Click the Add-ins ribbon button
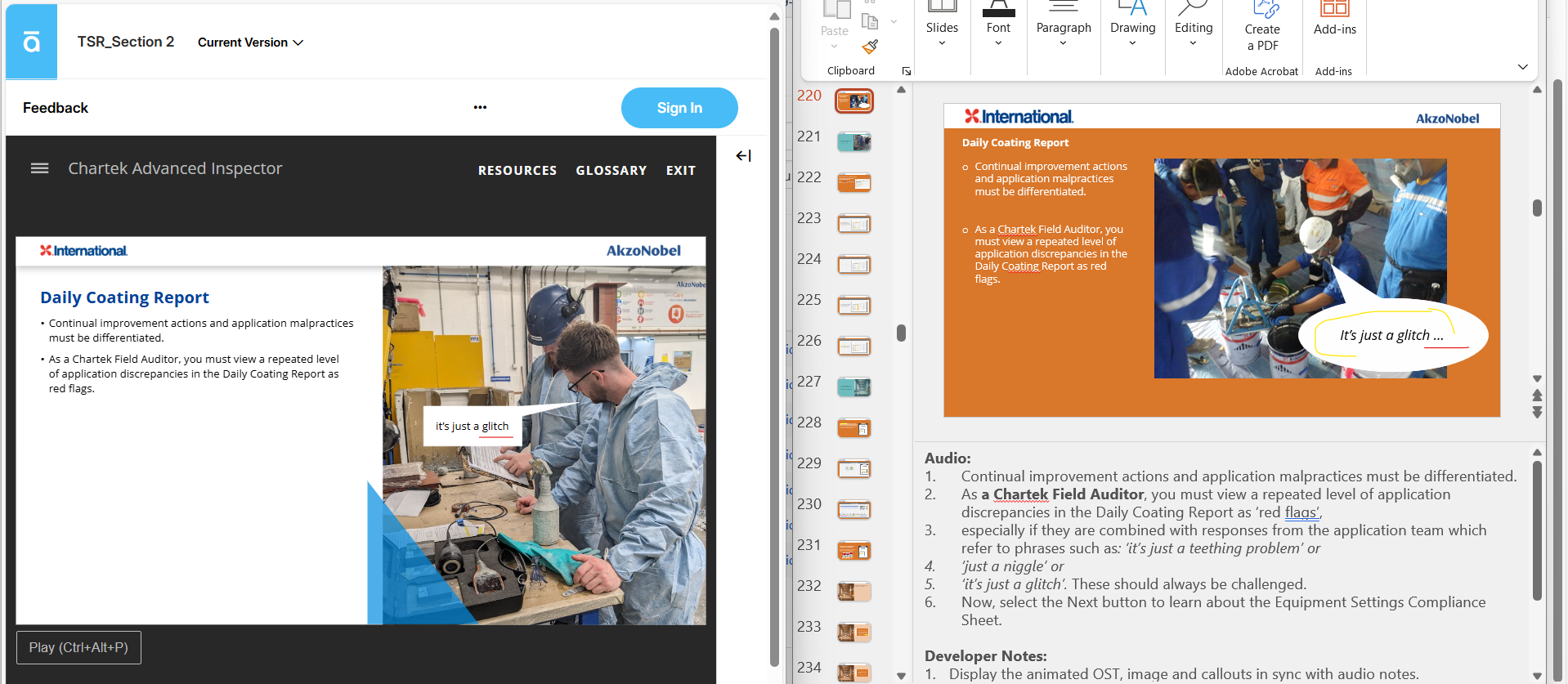 pos(1335,20)
